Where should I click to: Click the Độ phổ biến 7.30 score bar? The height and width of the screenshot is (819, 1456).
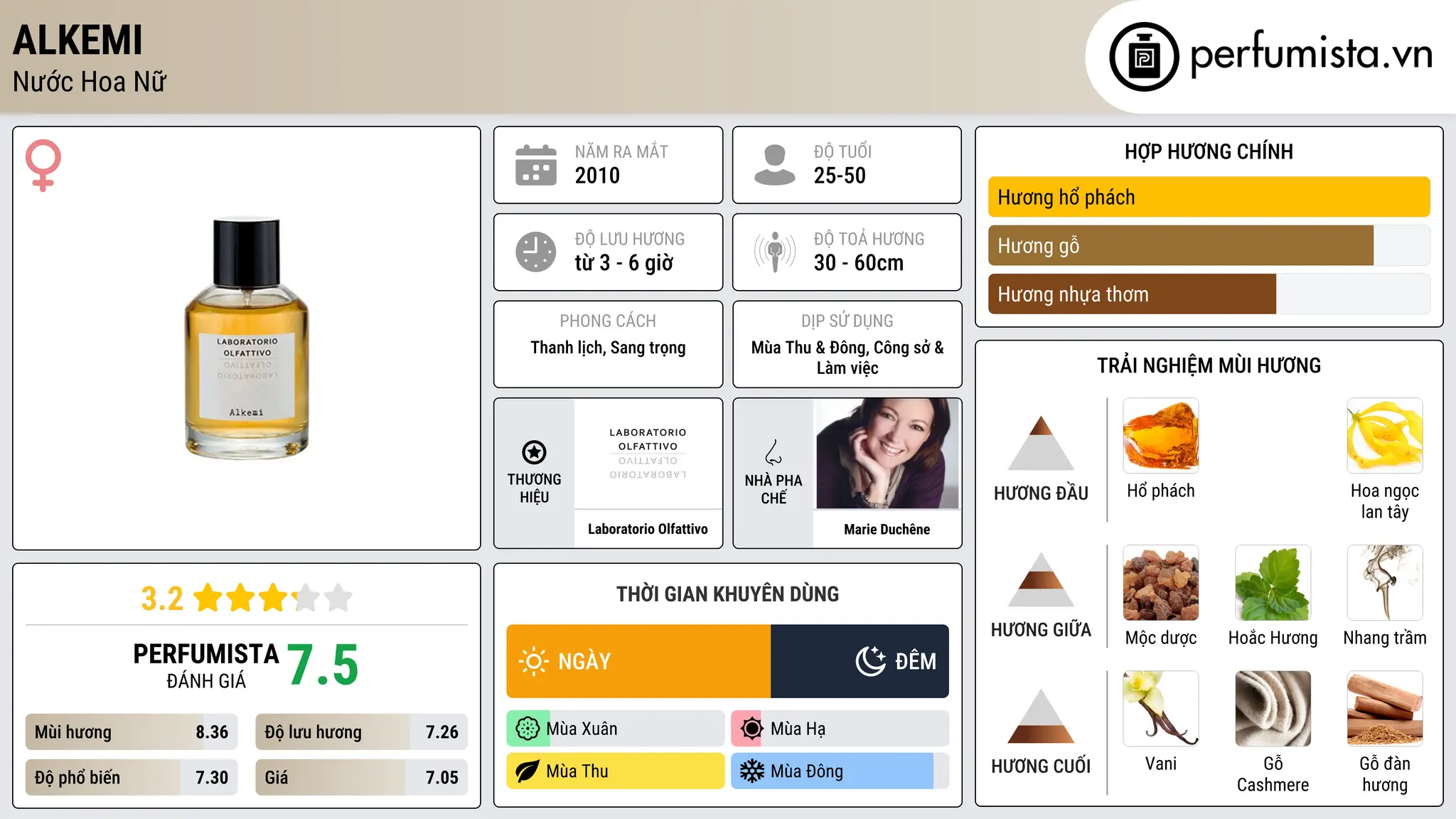132,778
